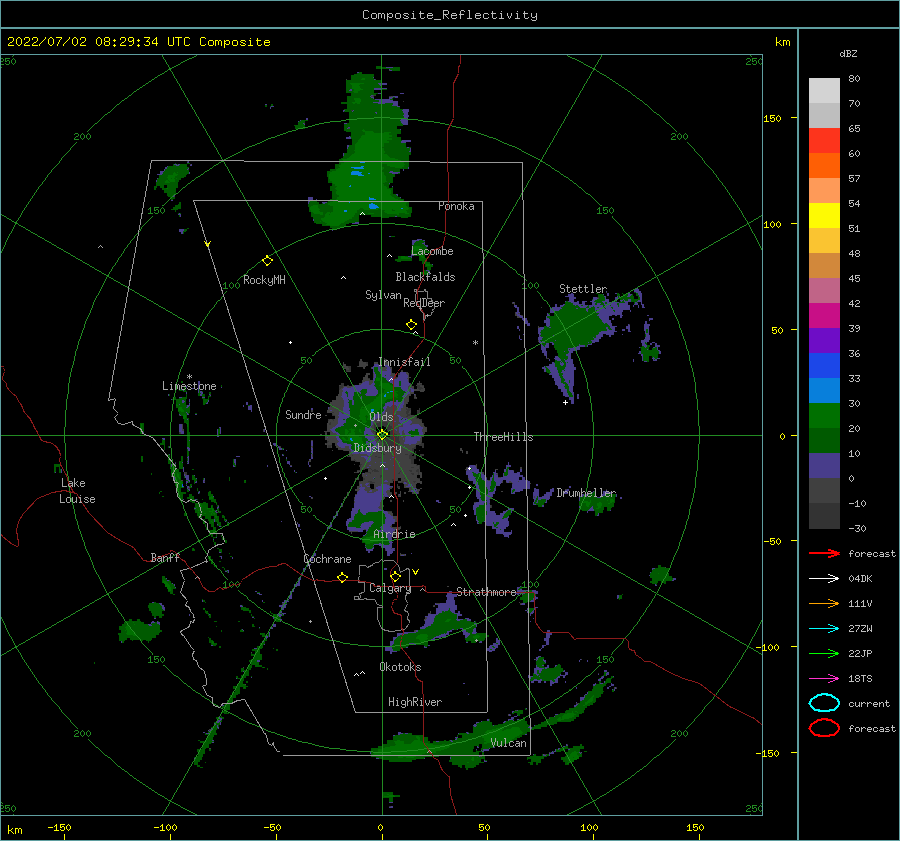
Task: Click the 80 value on the dBZ scale
Action: pyautogui.click(x=854, y=79)
